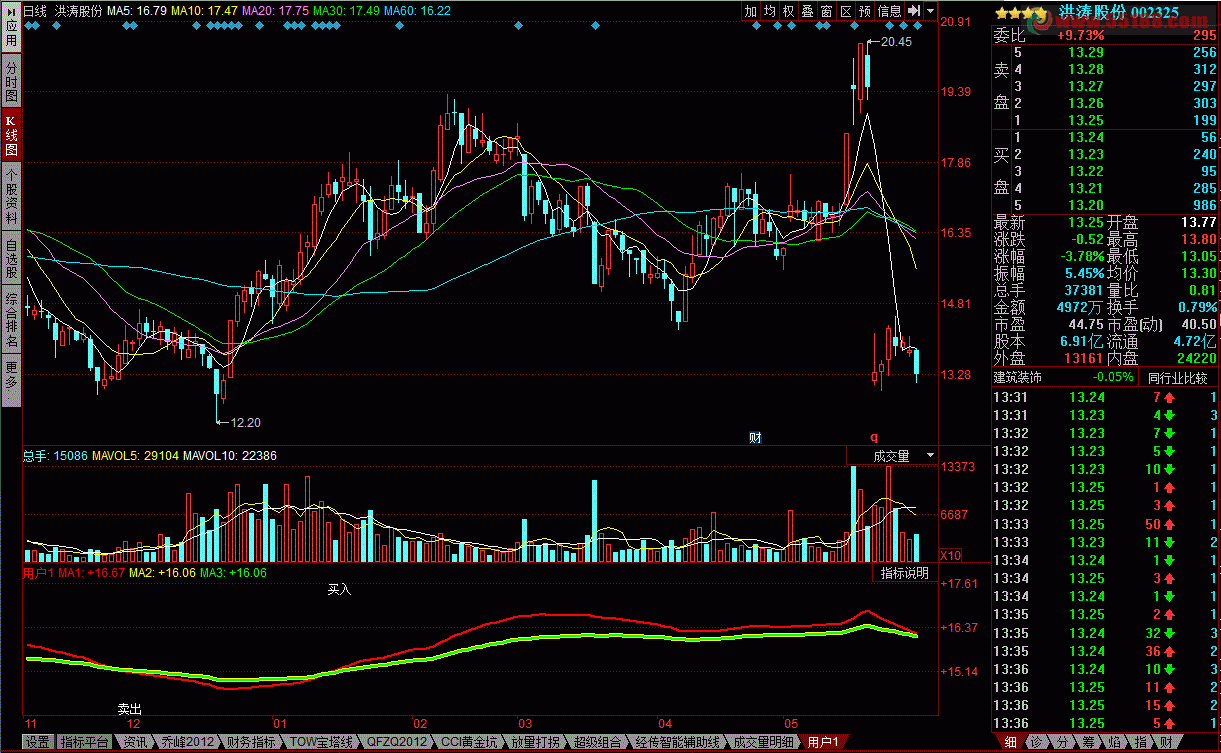Select the 超级组合 indicator tab
The width and height of the screenshot is (1221, 753).
click(x=598, y=743)
